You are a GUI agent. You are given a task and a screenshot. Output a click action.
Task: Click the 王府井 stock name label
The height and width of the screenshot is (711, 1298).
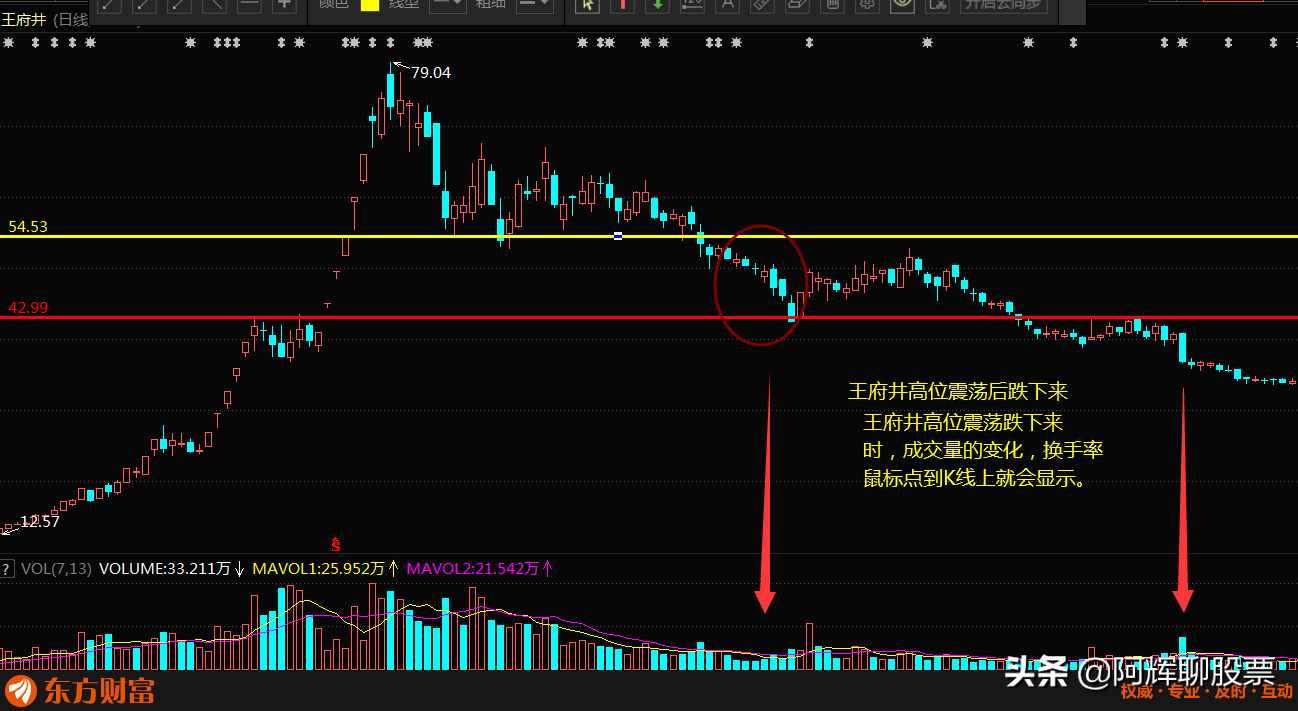22,19
